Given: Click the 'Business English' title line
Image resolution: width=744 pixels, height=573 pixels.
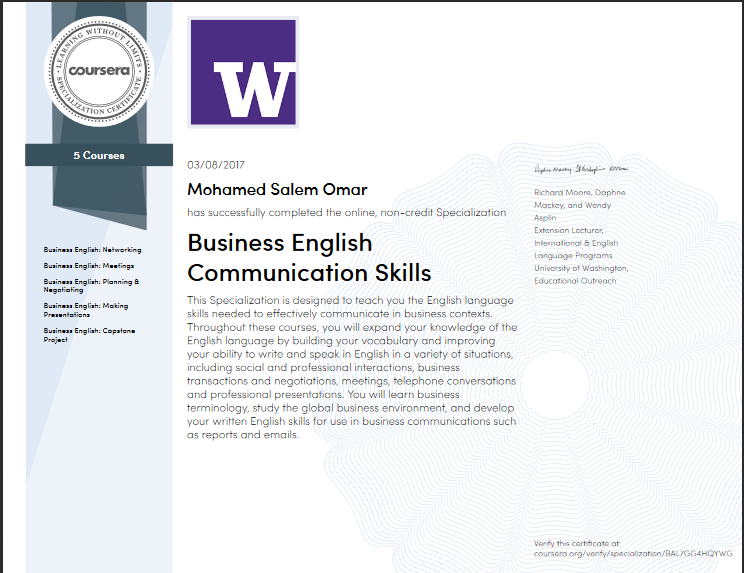Looking at the screenshot, I should [x=279, y=243].
